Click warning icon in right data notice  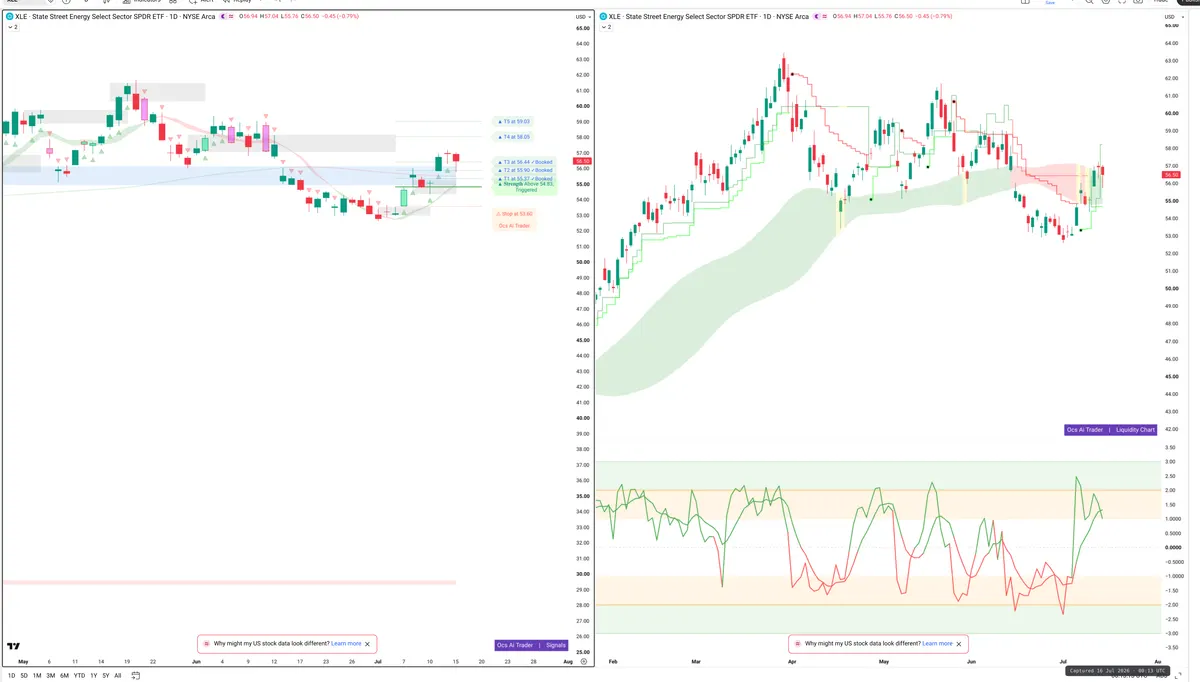tap(797, 644)
